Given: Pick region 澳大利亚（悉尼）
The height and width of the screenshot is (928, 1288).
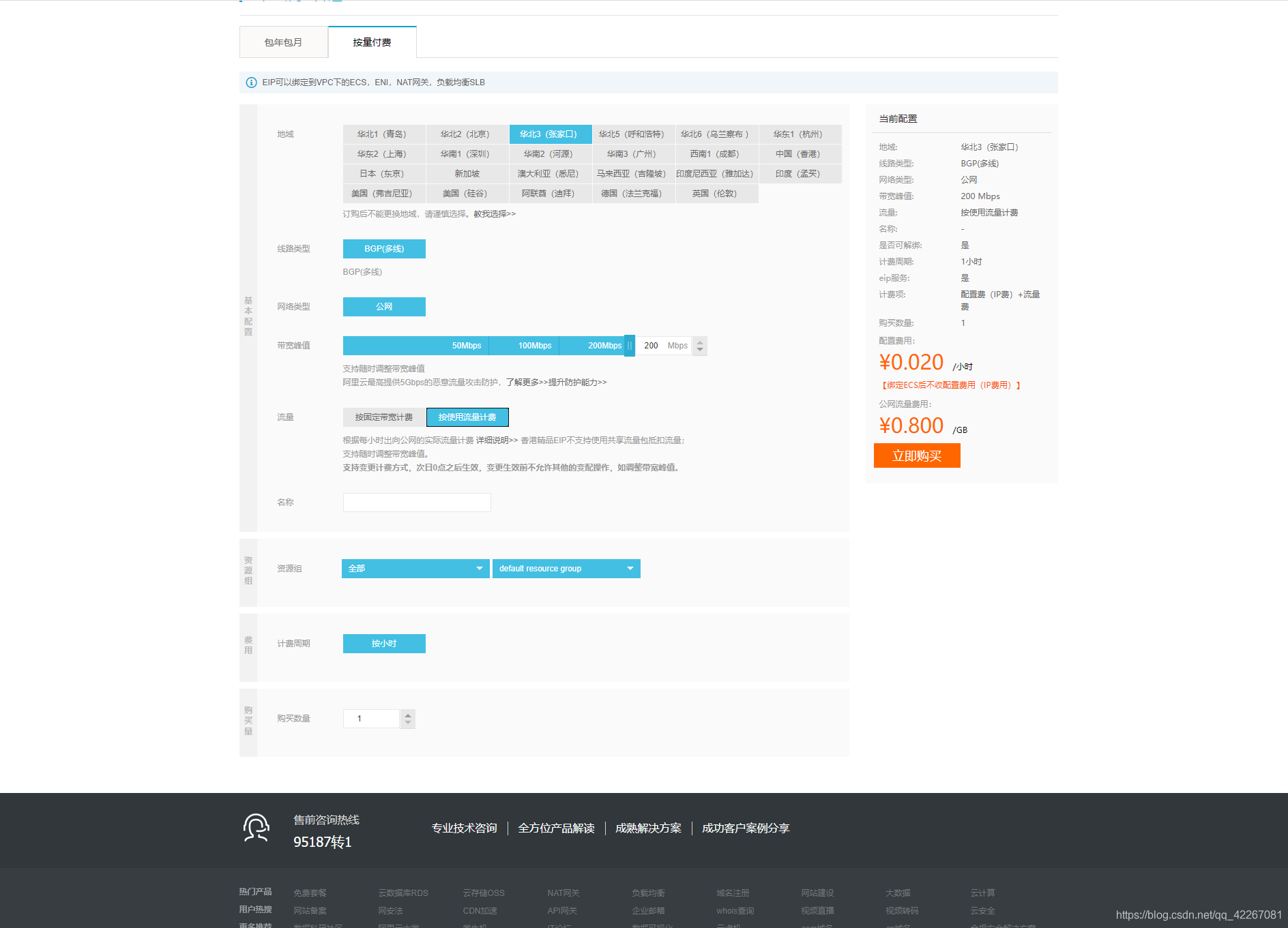Looking at the screenshot, I should pos(551,174).
